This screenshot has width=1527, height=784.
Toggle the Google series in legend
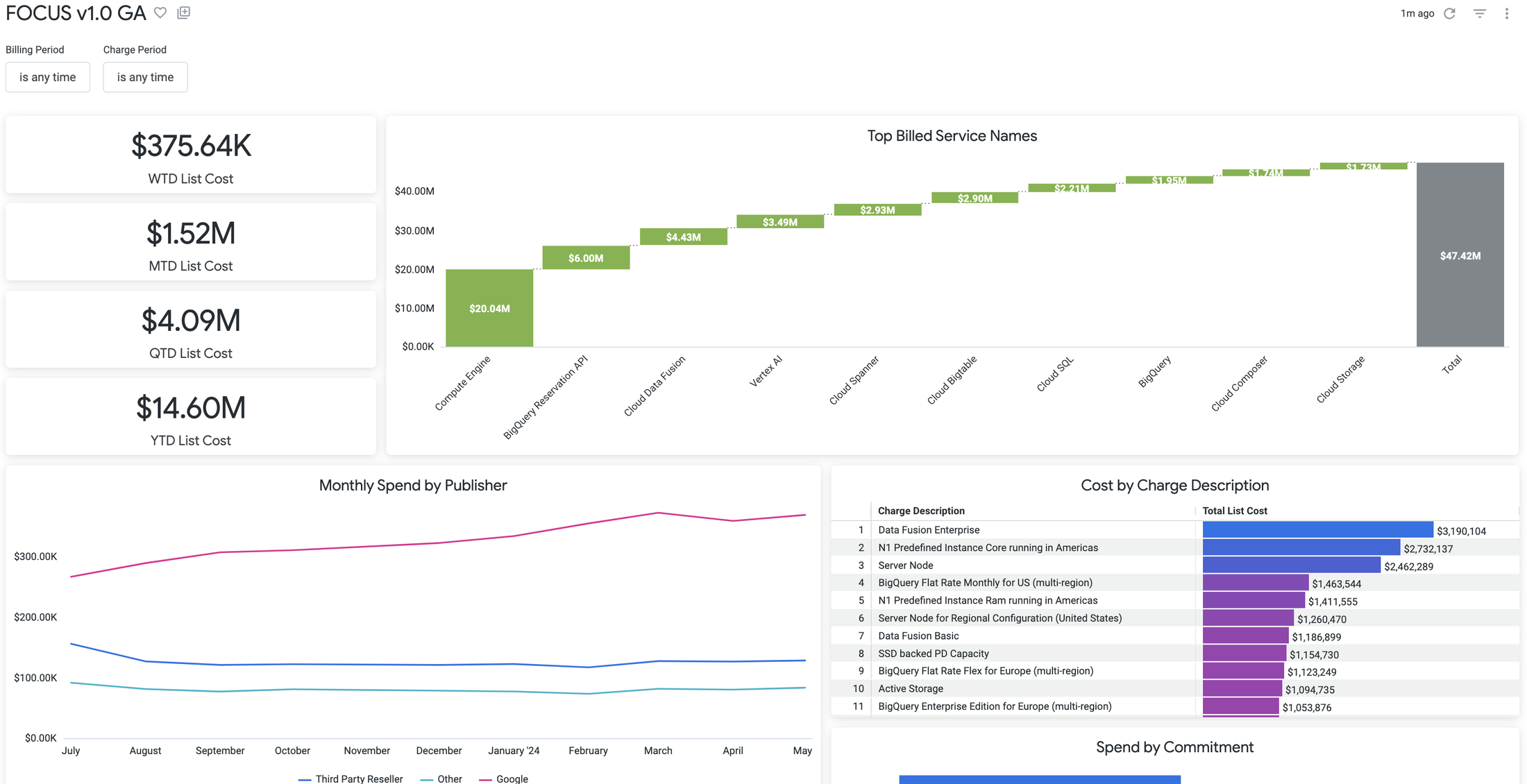pos(504,778)
